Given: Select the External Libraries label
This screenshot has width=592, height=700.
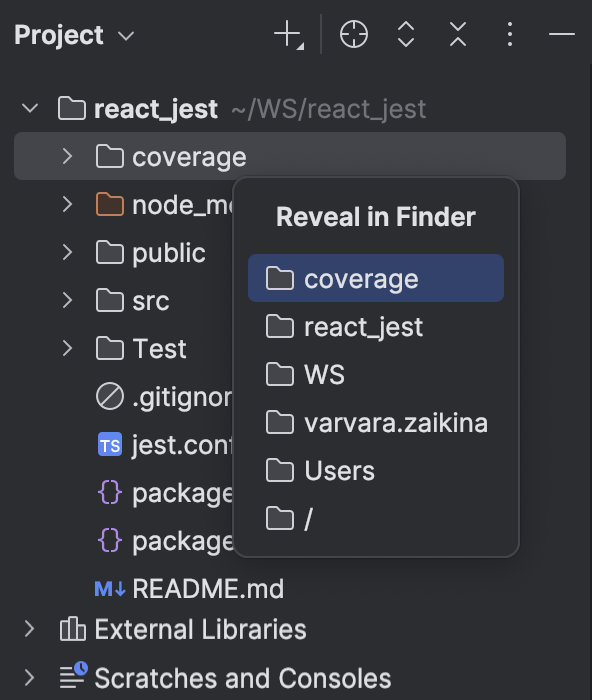Looking at the screenshot, I should [x=200, y=629].
